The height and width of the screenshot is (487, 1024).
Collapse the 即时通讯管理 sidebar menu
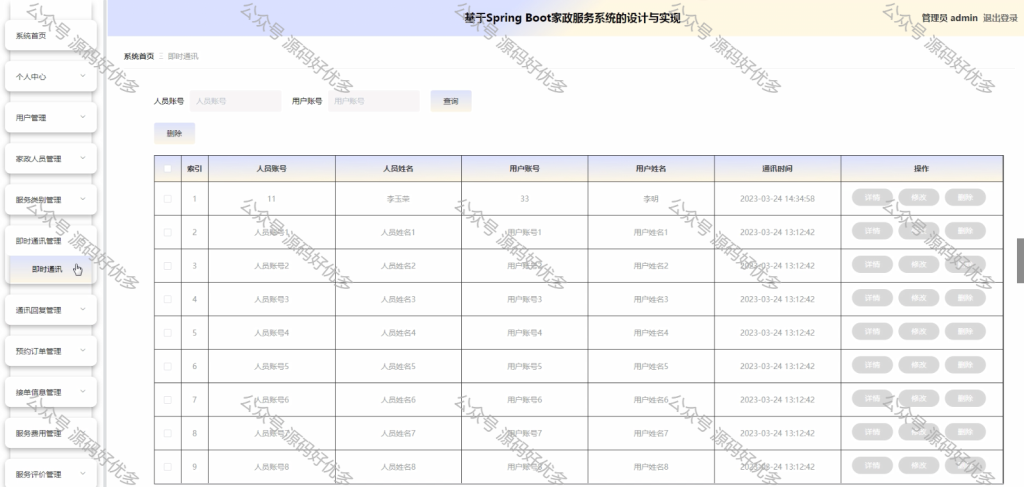click(x=51, y=241)
